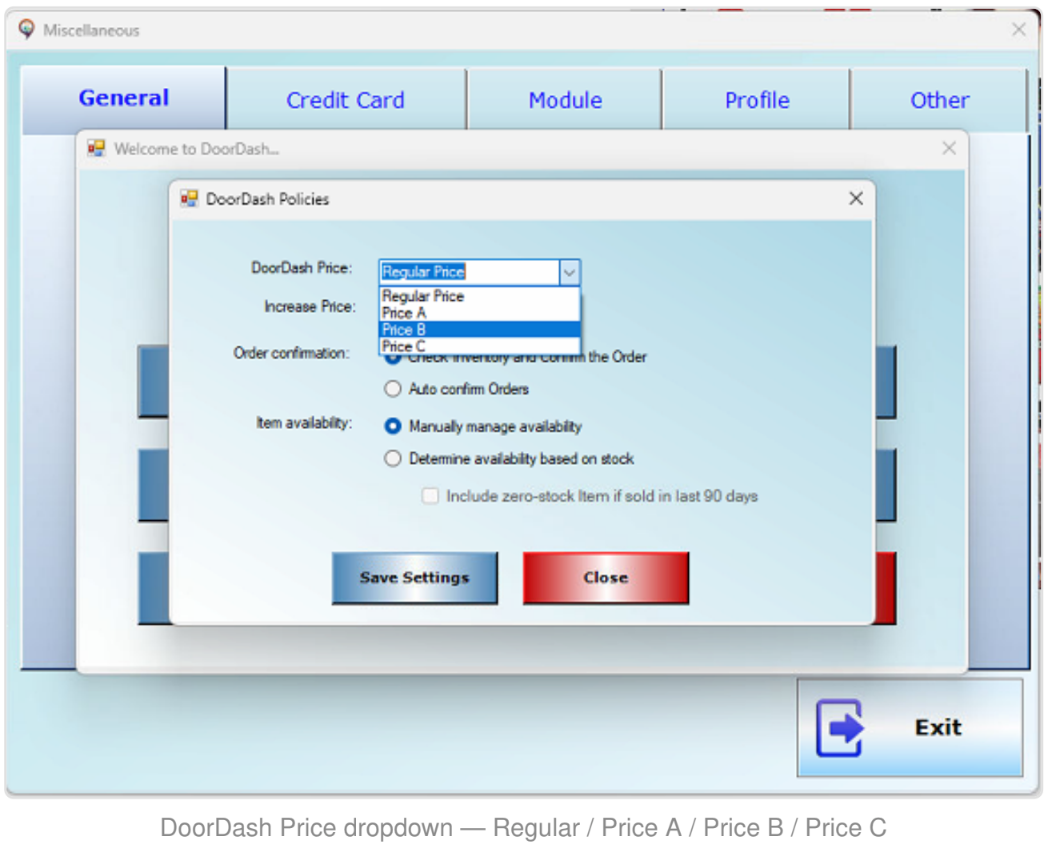Choose Price C from the dropdown list
Image resolution: width=1047 pixels, height=848 pixels.
click(479, 346)
